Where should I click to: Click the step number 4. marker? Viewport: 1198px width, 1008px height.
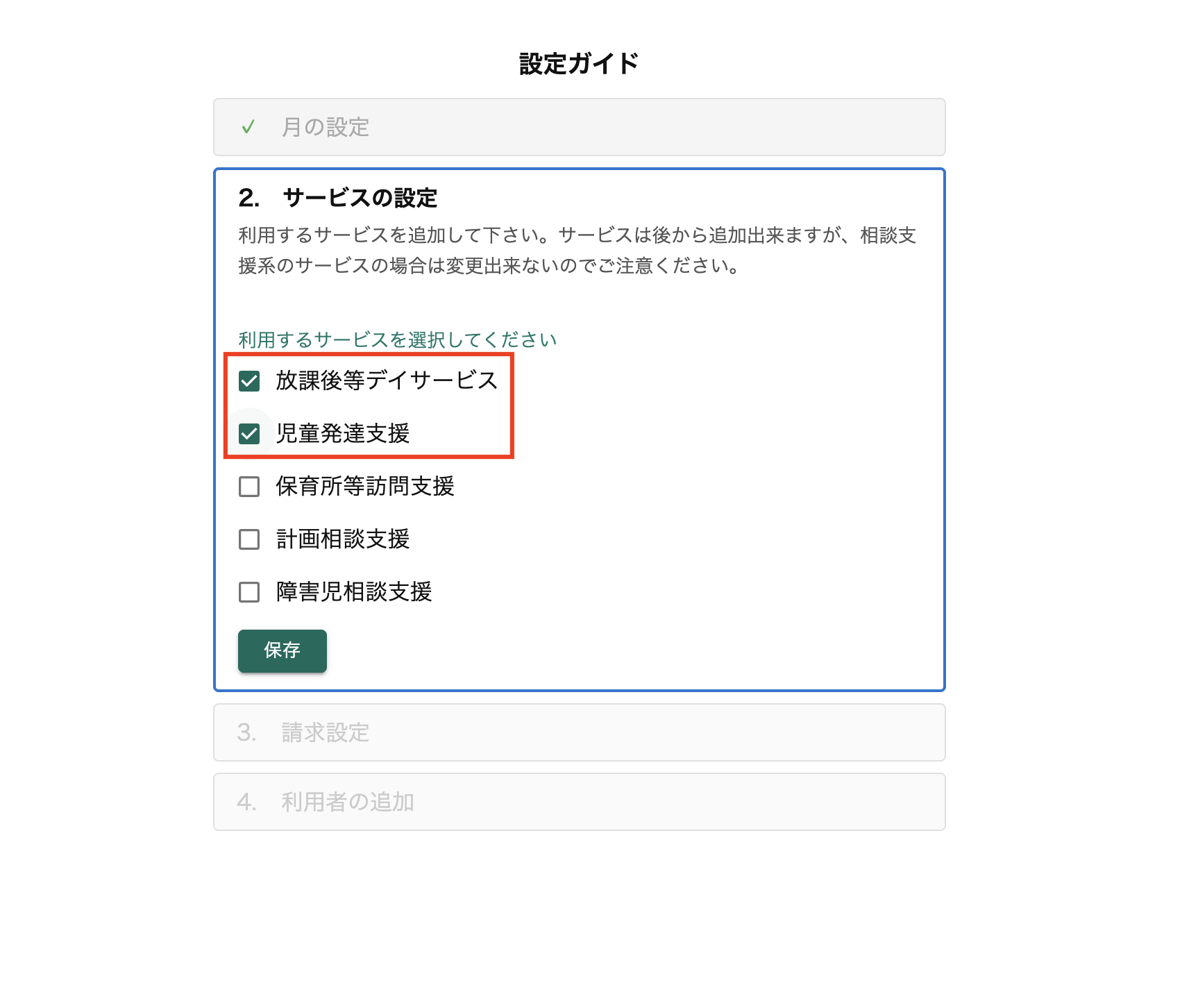pyautogui.click(x=246, y=802)
